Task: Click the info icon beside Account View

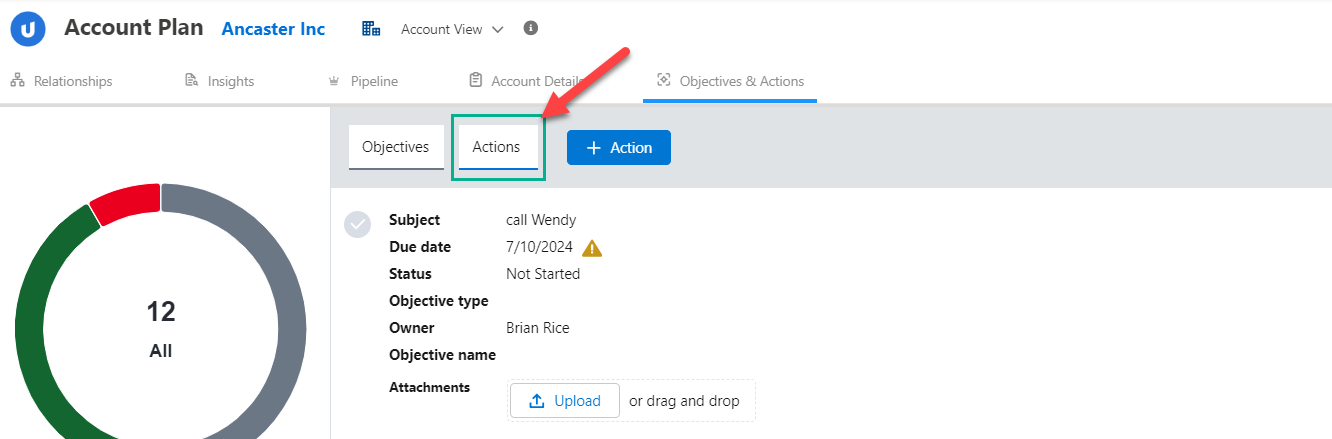Action: tap(531, 28)
